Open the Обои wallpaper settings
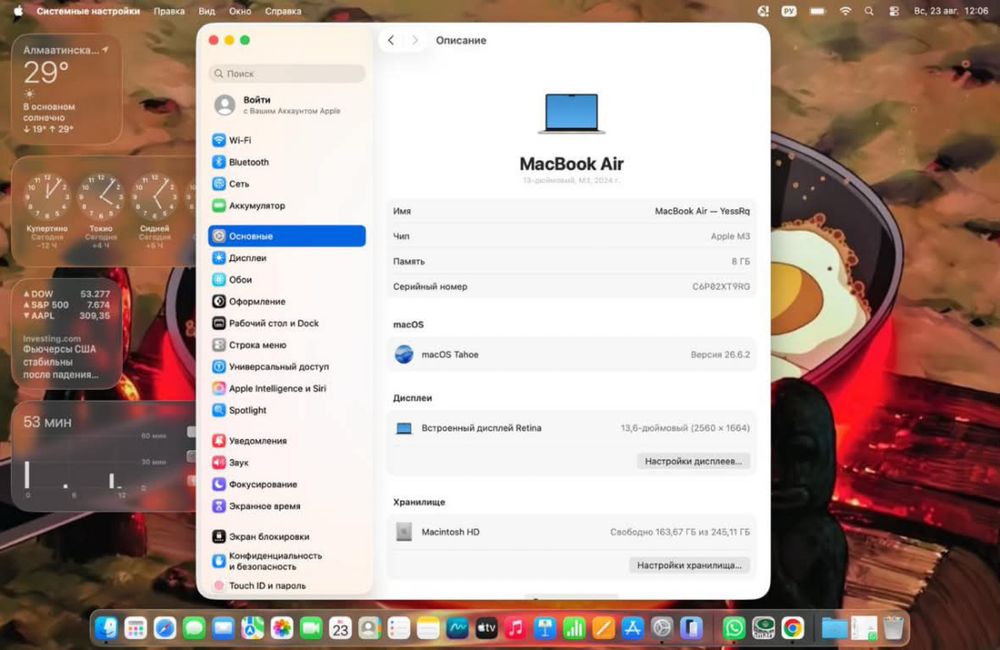Image resolution: width=1000 pixels, height=650 pixels. tap(286, 279)
